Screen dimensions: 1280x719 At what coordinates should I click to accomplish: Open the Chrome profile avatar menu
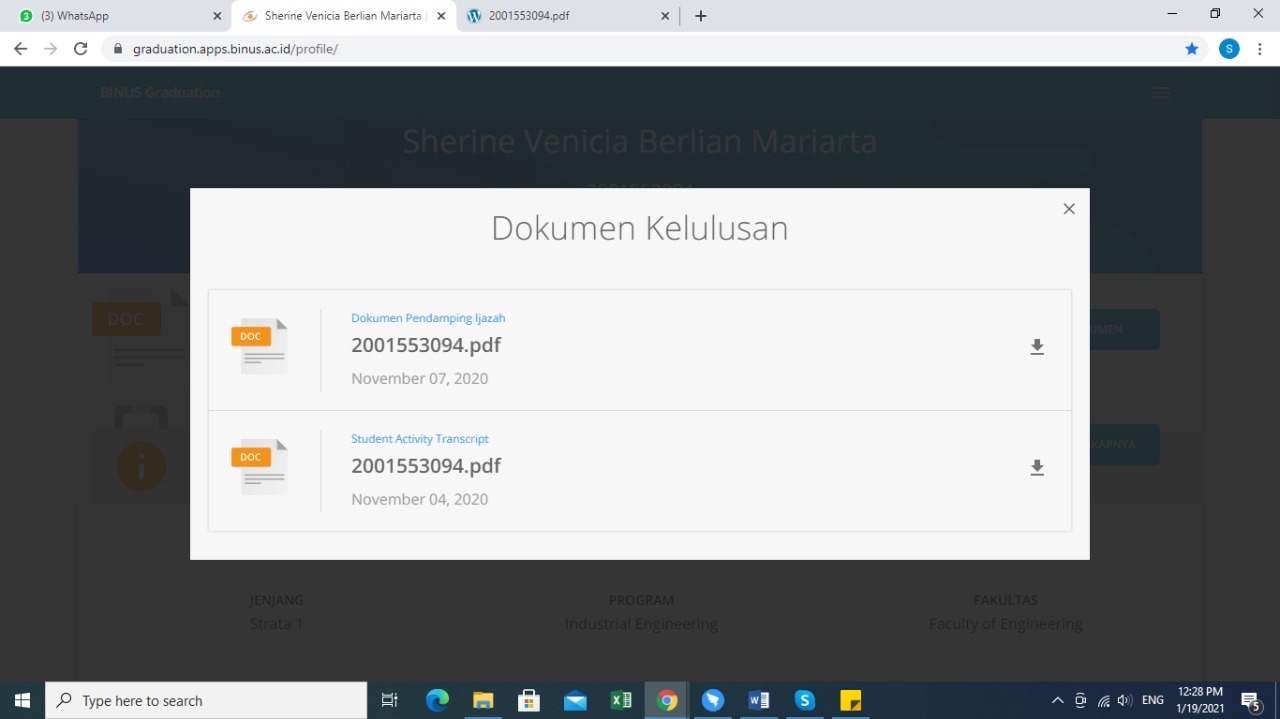click(x=1229, y=49)
